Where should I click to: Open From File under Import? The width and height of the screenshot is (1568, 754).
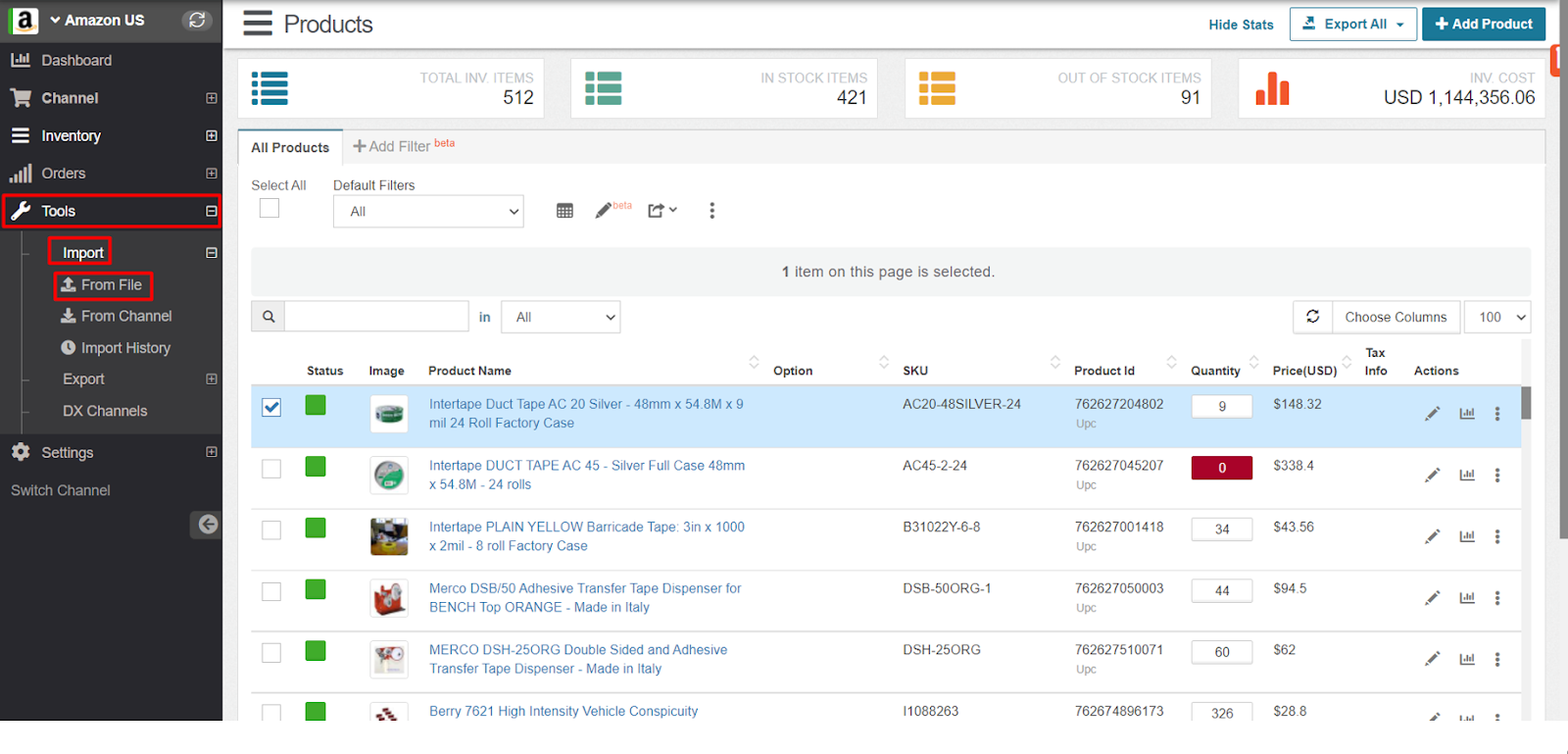click(x=103, y=285)
